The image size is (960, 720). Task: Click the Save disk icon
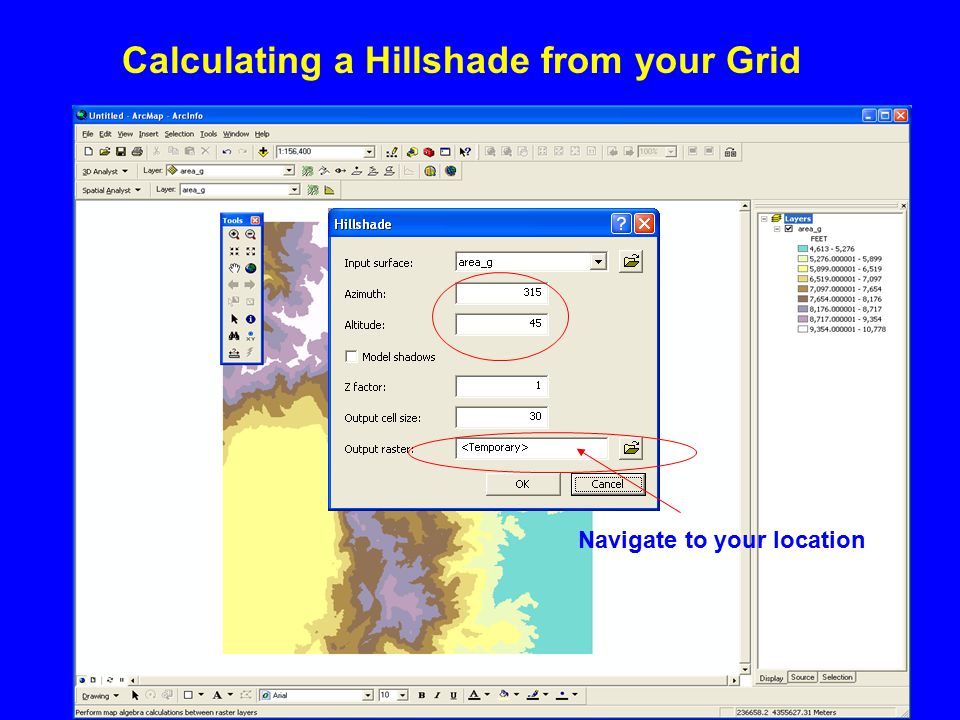(x=121, y=151)
